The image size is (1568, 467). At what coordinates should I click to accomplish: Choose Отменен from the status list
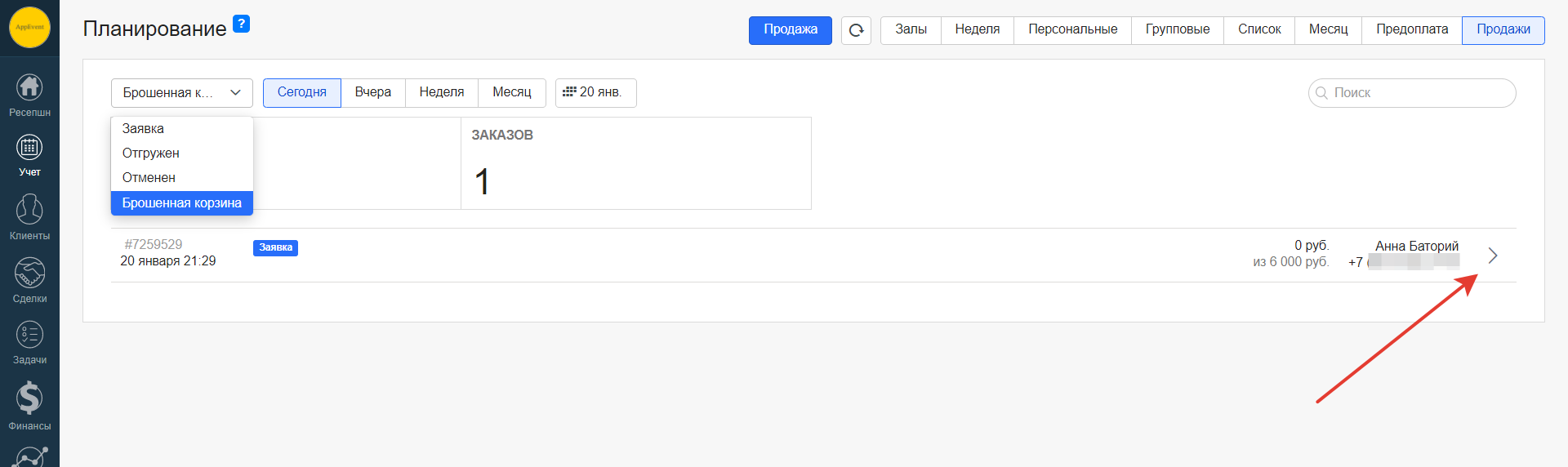point(149,178)
